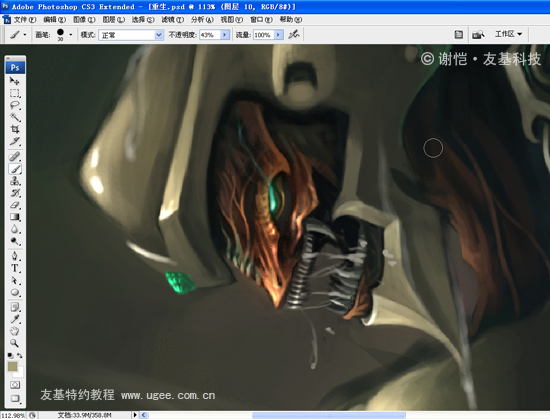
Task: Toggle Quick Mask mode
Action: 15,385
